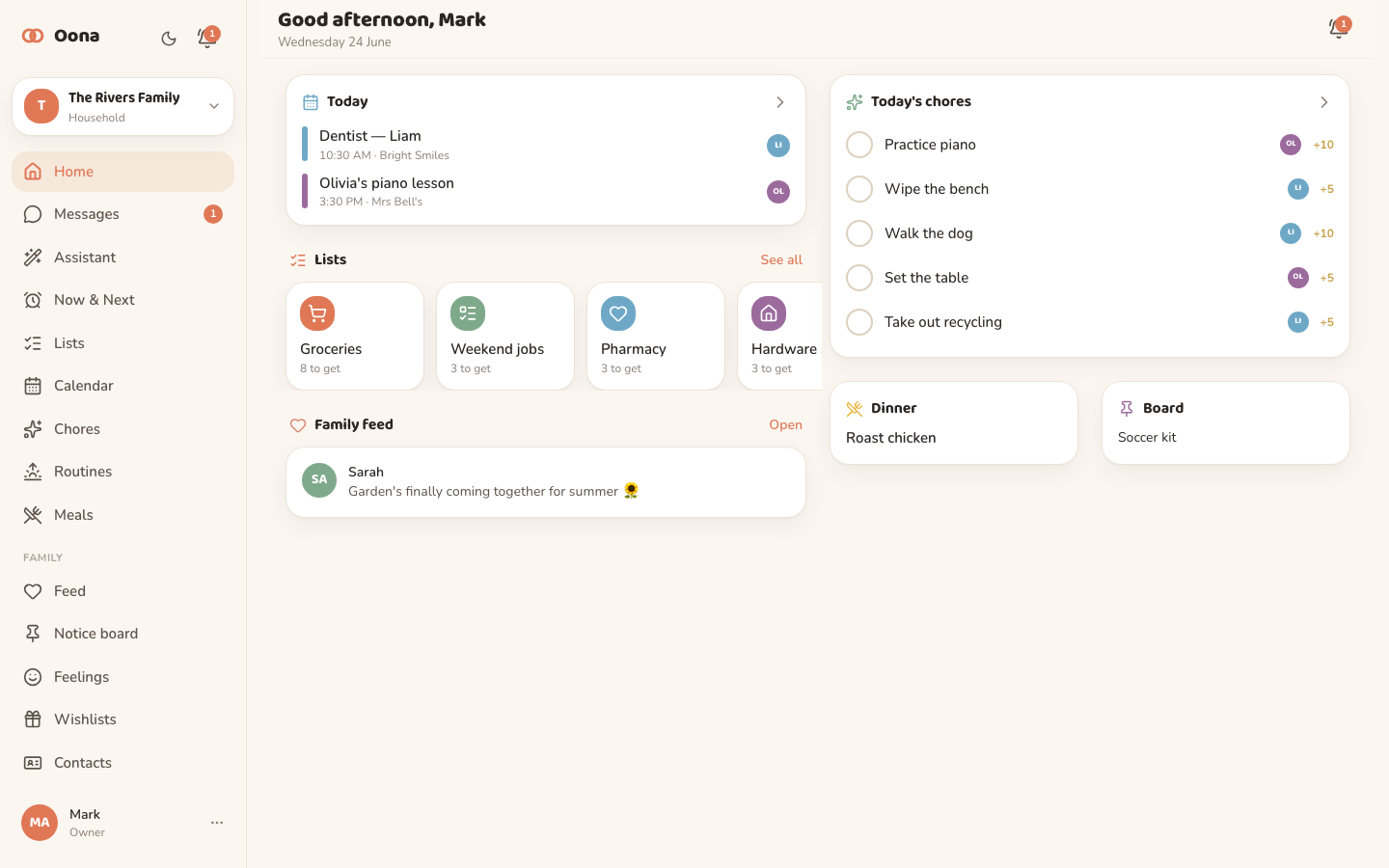This screenshot has height=868, width=1389.
Task: Open the Pharmacy list card
Action: [x=656, y=337]
